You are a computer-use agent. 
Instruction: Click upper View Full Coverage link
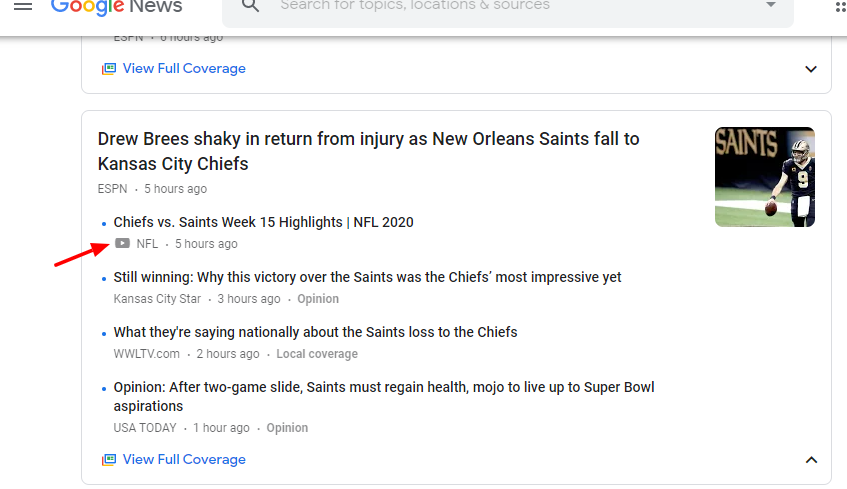click(x=184, y=69)
